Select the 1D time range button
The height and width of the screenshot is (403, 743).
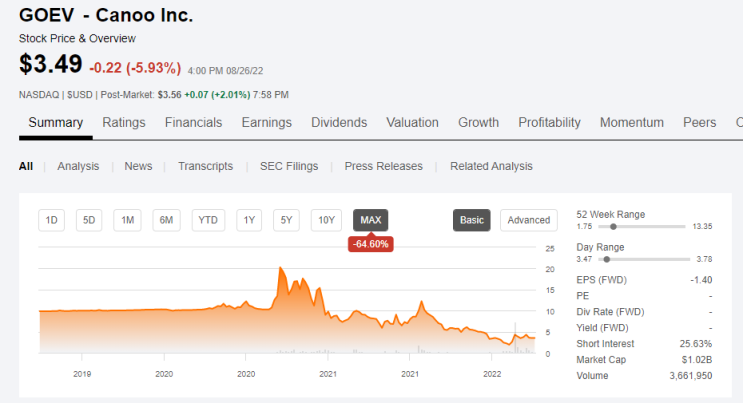click(x=52, y=220)
